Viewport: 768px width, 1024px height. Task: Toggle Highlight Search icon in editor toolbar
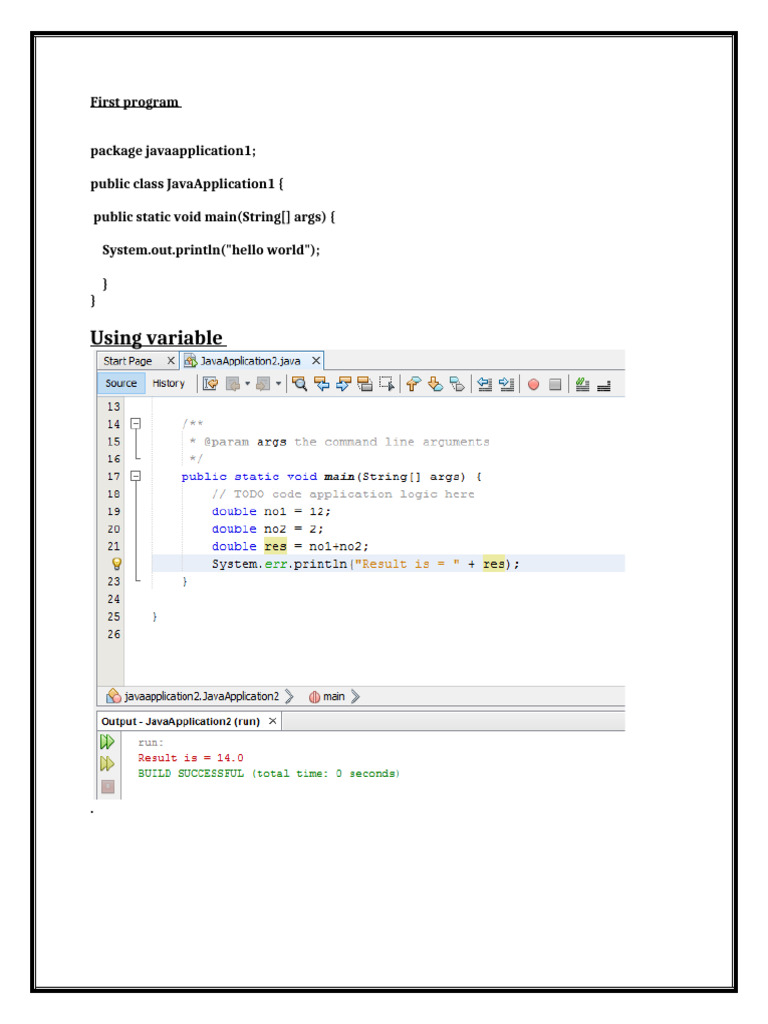[x=365, y=384]
